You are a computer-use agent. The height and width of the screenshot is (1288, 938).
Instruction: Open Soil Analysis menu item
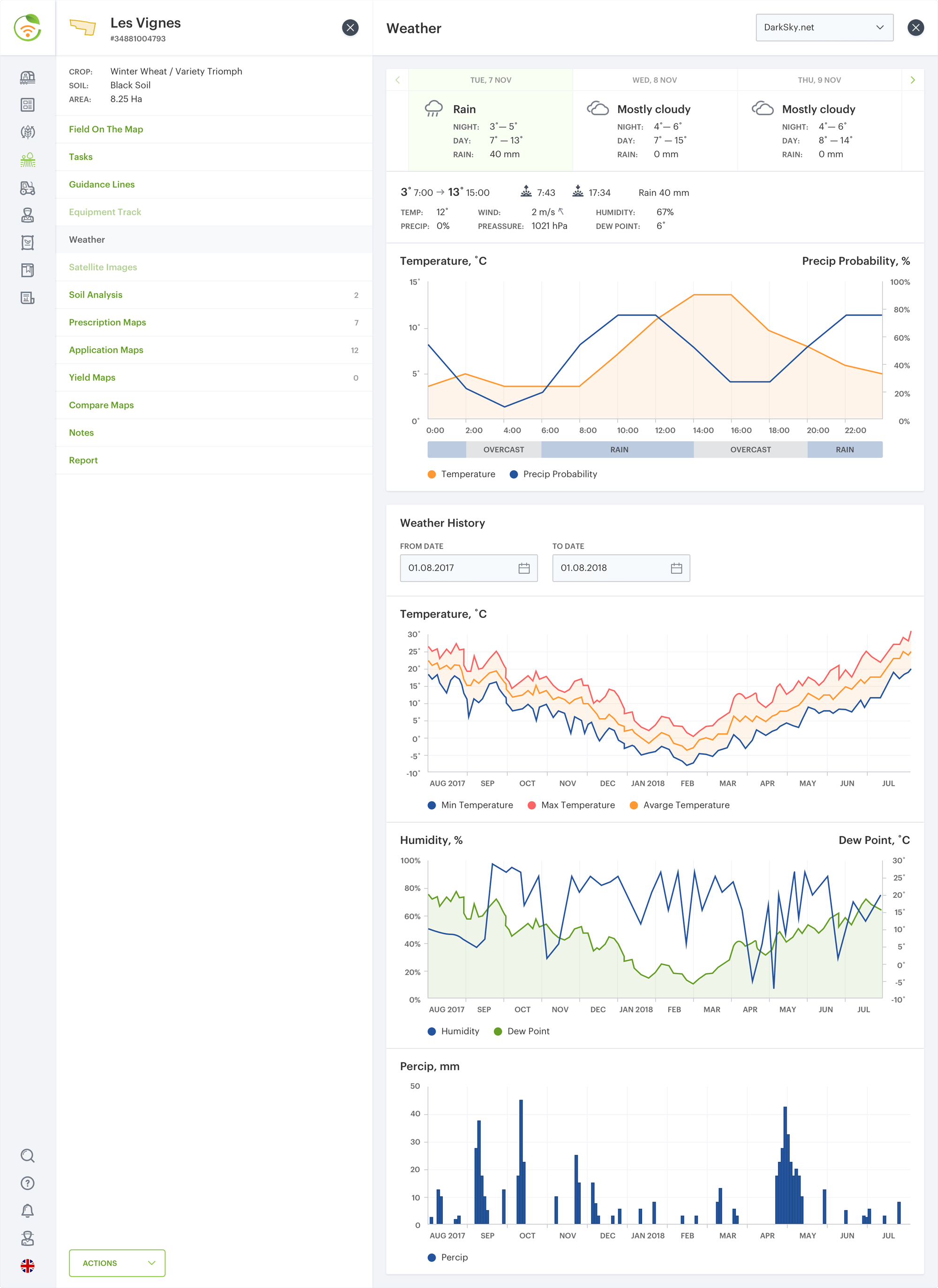(96, 295)
